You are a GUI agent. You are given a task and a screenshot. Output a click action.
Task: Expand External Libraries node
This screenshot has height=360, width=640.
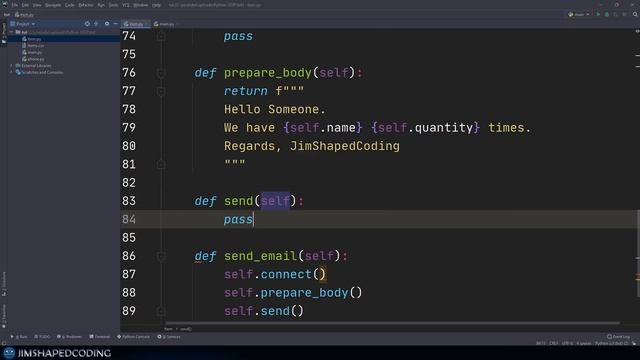point(11,65)
